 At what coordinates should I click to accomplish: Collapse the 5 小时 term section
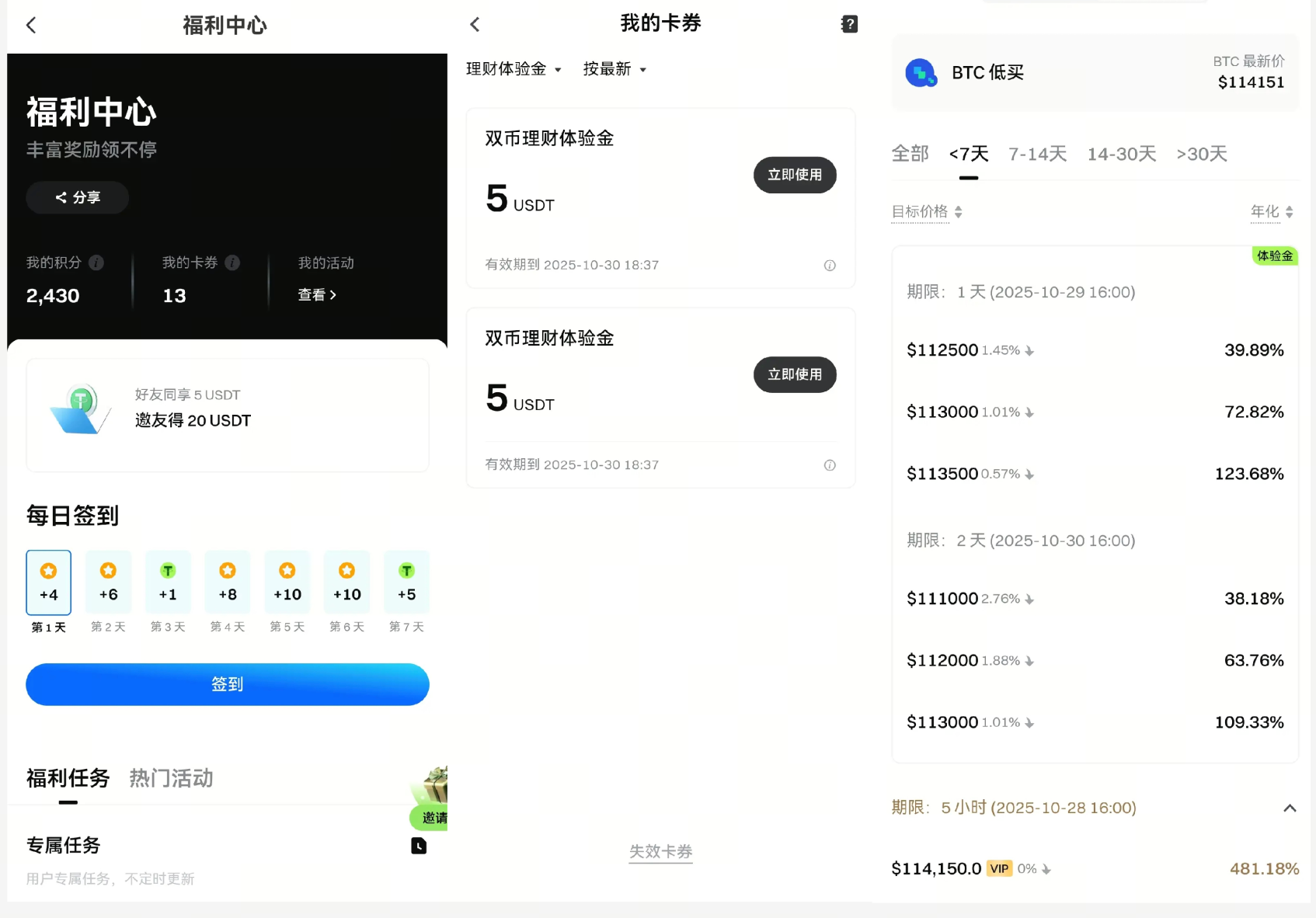click(x=1290, y=808)
